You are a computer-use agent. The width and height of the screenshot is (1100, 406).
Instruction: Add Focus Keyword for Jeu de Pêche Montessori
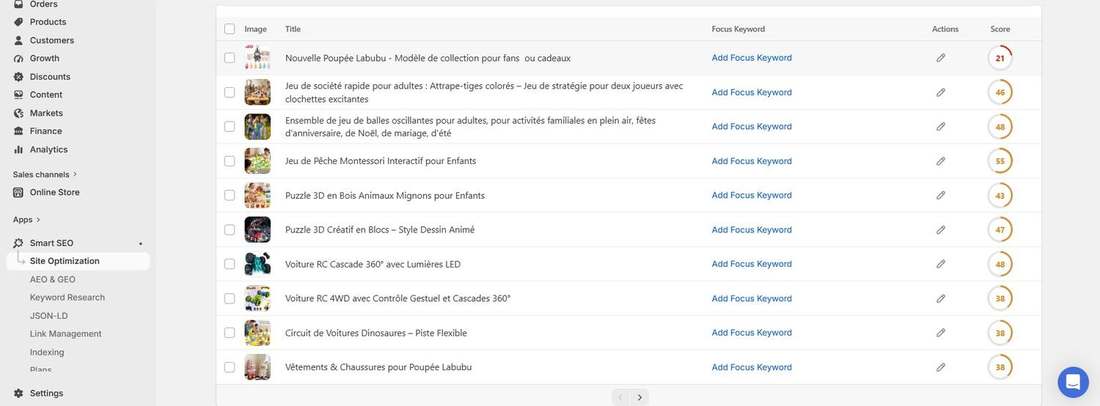(751, 161)
